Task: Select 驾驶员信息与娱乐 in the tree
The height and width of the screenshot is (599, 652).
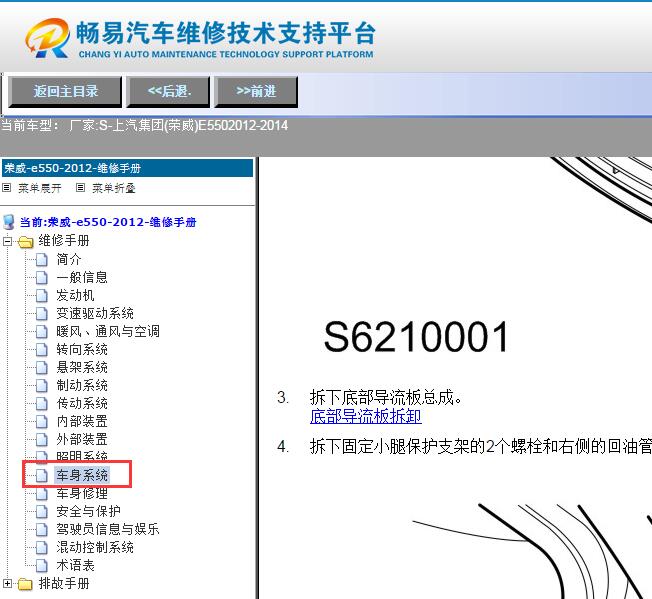Action: point(108,529)
